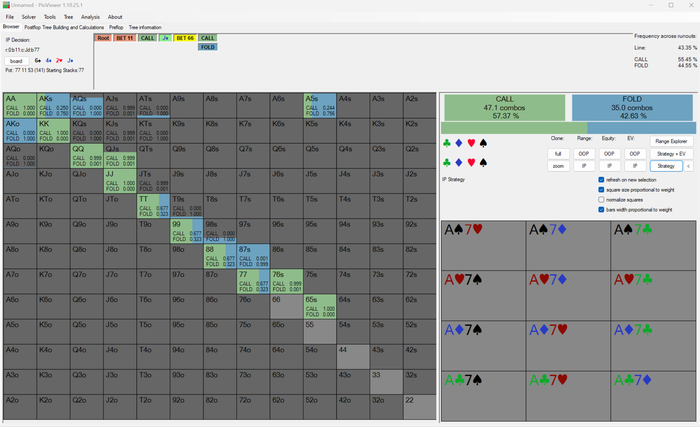Image resolution: width=700 pixels, height=427 pixels.
Task: Select the A♣7♥ combo card
Action: pos(568,396)
